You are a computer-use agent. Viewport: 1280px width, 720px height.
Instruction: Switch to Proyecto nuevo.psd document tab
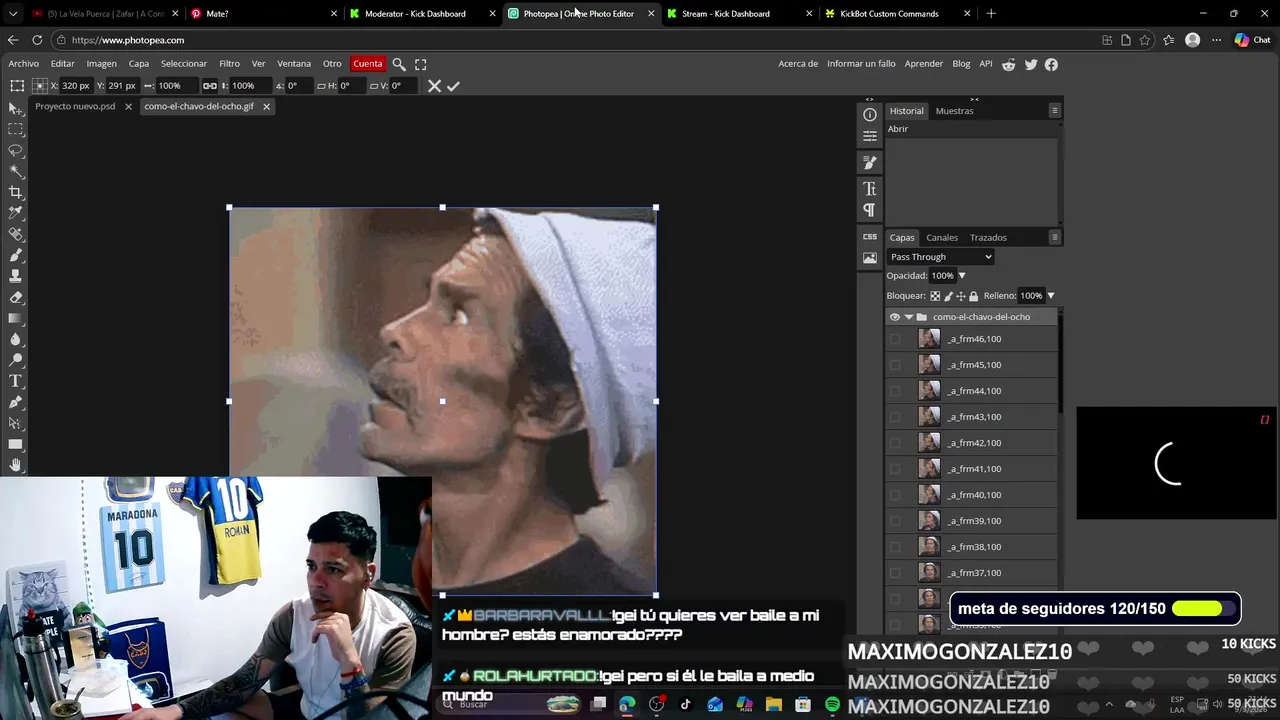click(75, 106)
